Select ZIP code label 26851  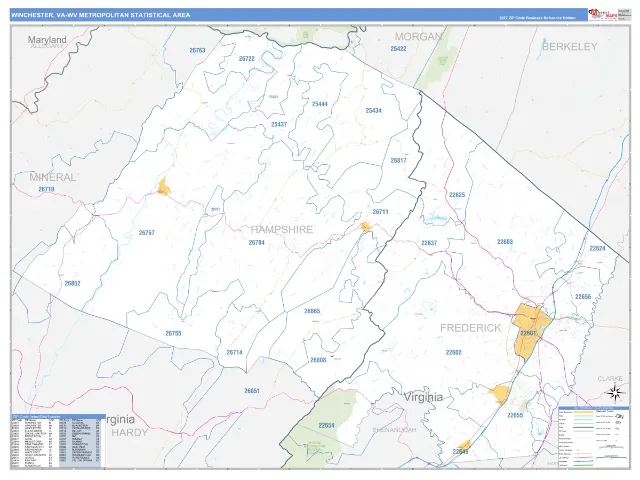click(252, 391)
